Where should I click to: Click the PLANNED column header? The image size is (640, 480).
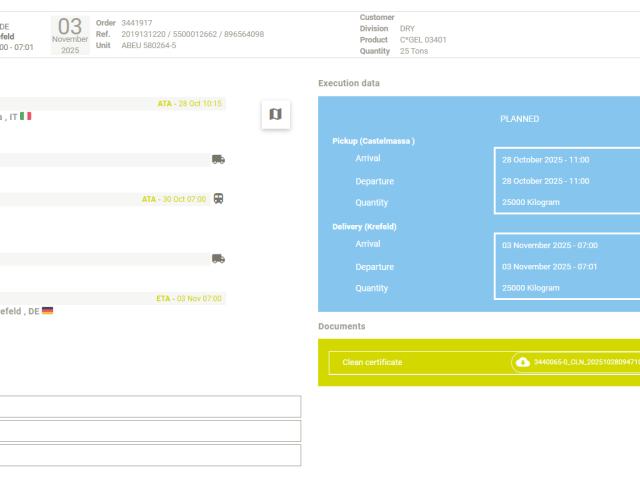point(519,118)
